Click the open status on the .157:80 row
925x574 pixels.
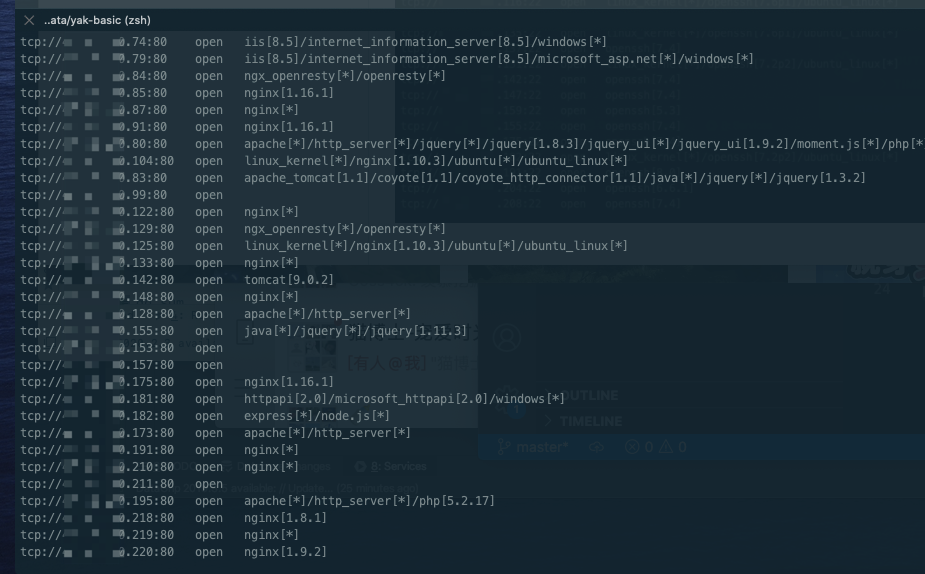[x=209, y=365]
